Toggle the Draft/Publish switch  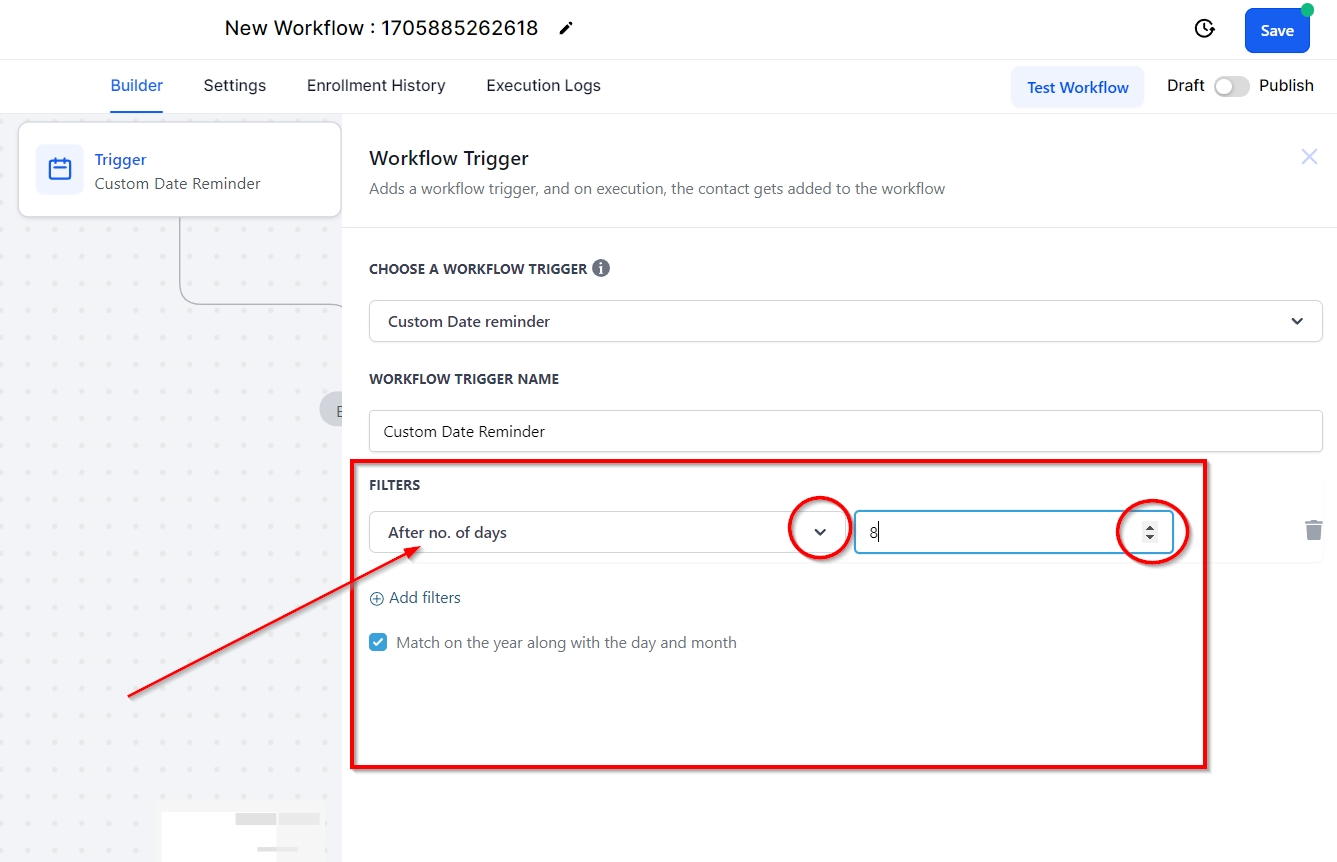click(1231, 86)
